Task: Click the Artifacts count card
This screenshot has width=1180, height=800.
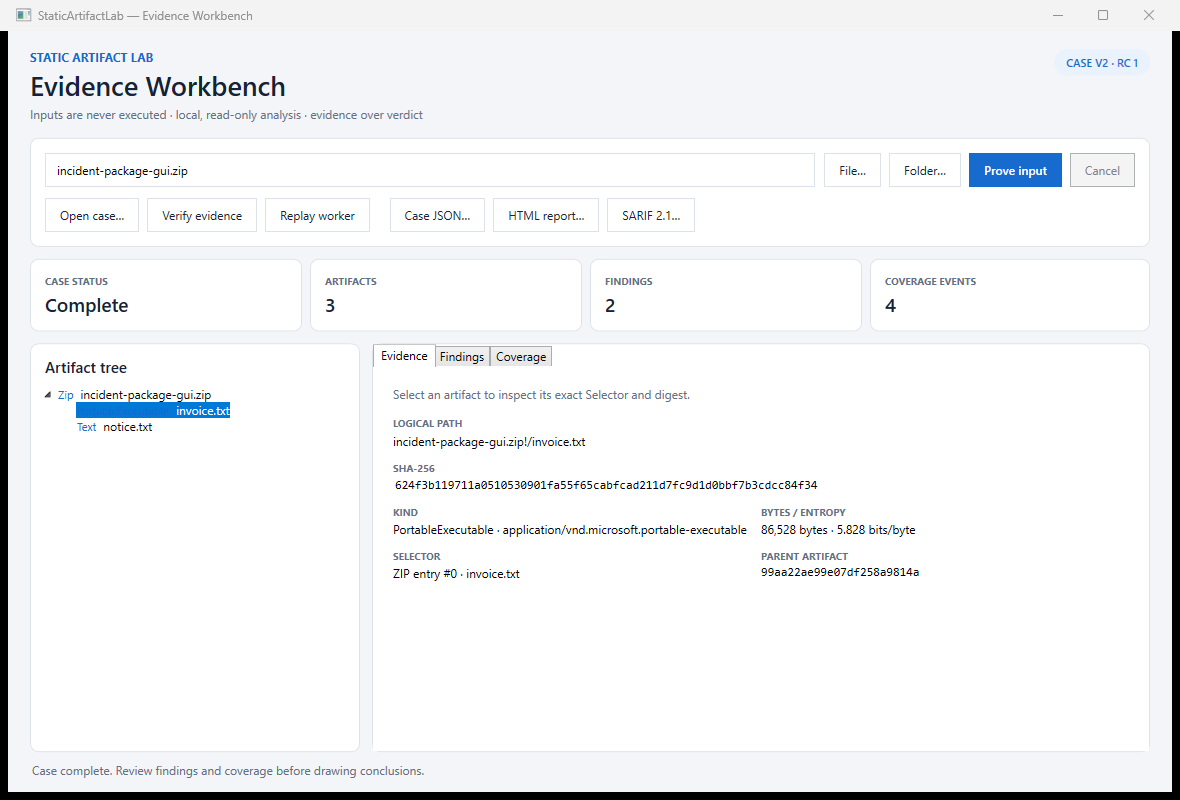Action: coord(446,295)
